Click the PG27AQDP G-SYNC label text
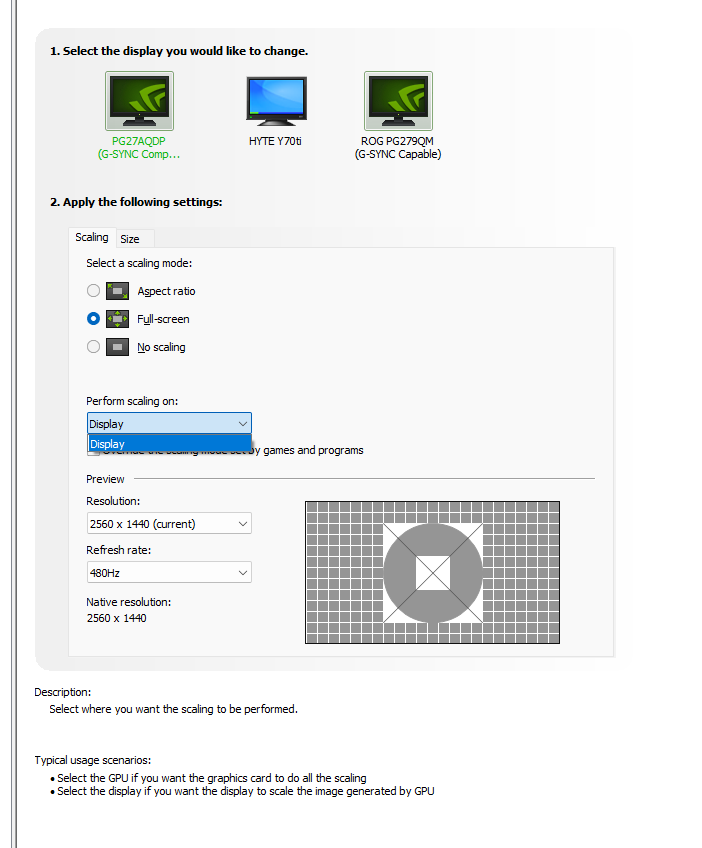This screenshot has width=702, height=848. click(139, 148)
